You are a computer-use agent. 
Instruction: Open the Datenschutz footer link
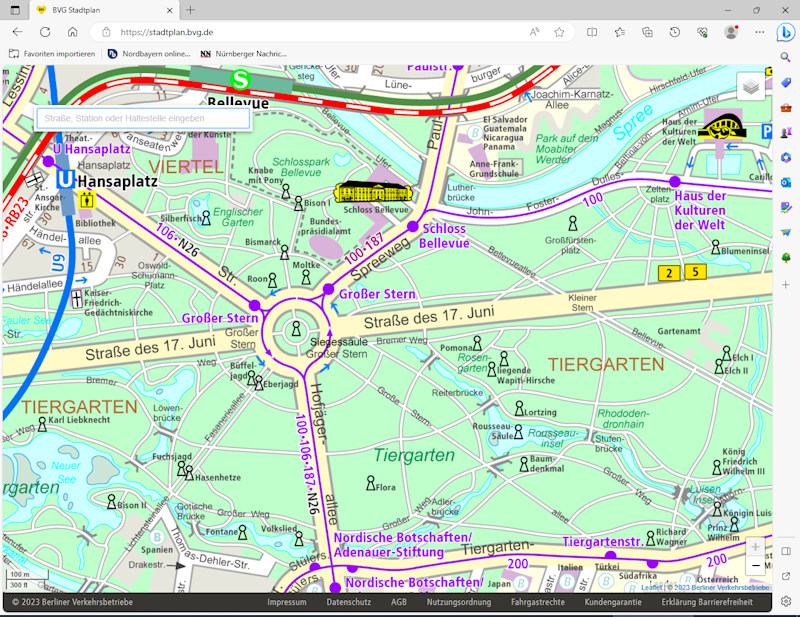click(x=349, y=603)
